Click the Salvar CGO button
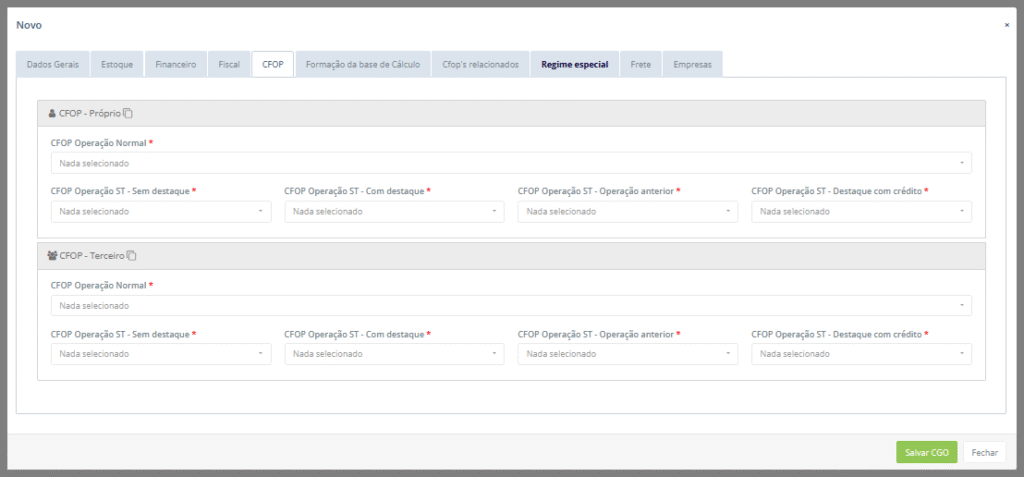 click(926, 452)
